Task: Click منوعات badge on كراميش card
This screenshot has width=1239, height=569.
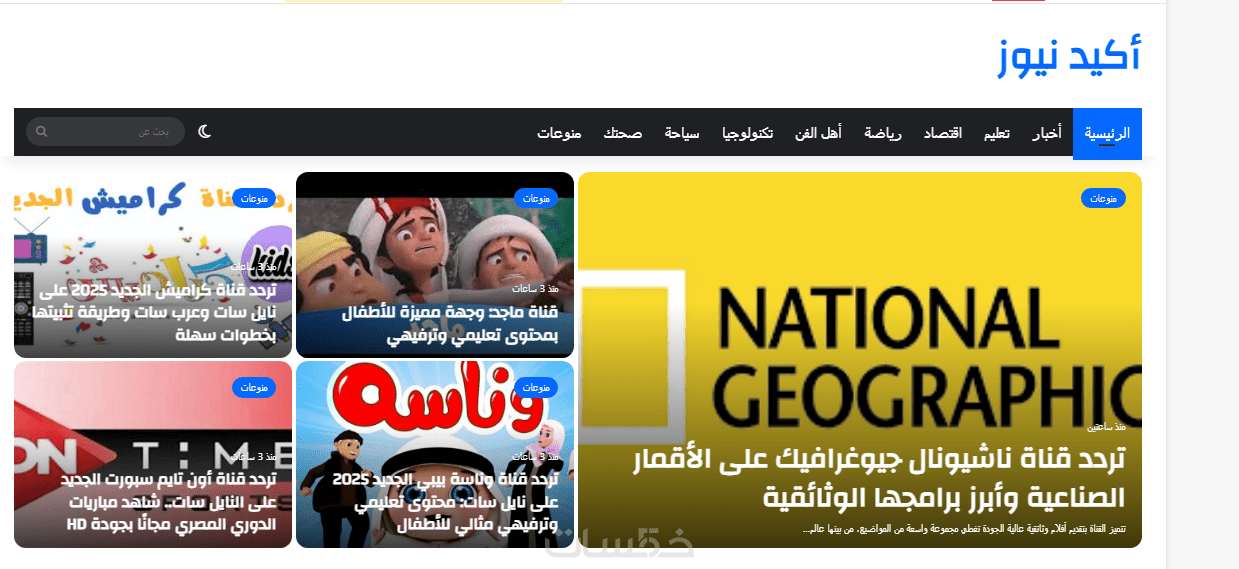Action: pyautogui.click(x=254, y=198)
